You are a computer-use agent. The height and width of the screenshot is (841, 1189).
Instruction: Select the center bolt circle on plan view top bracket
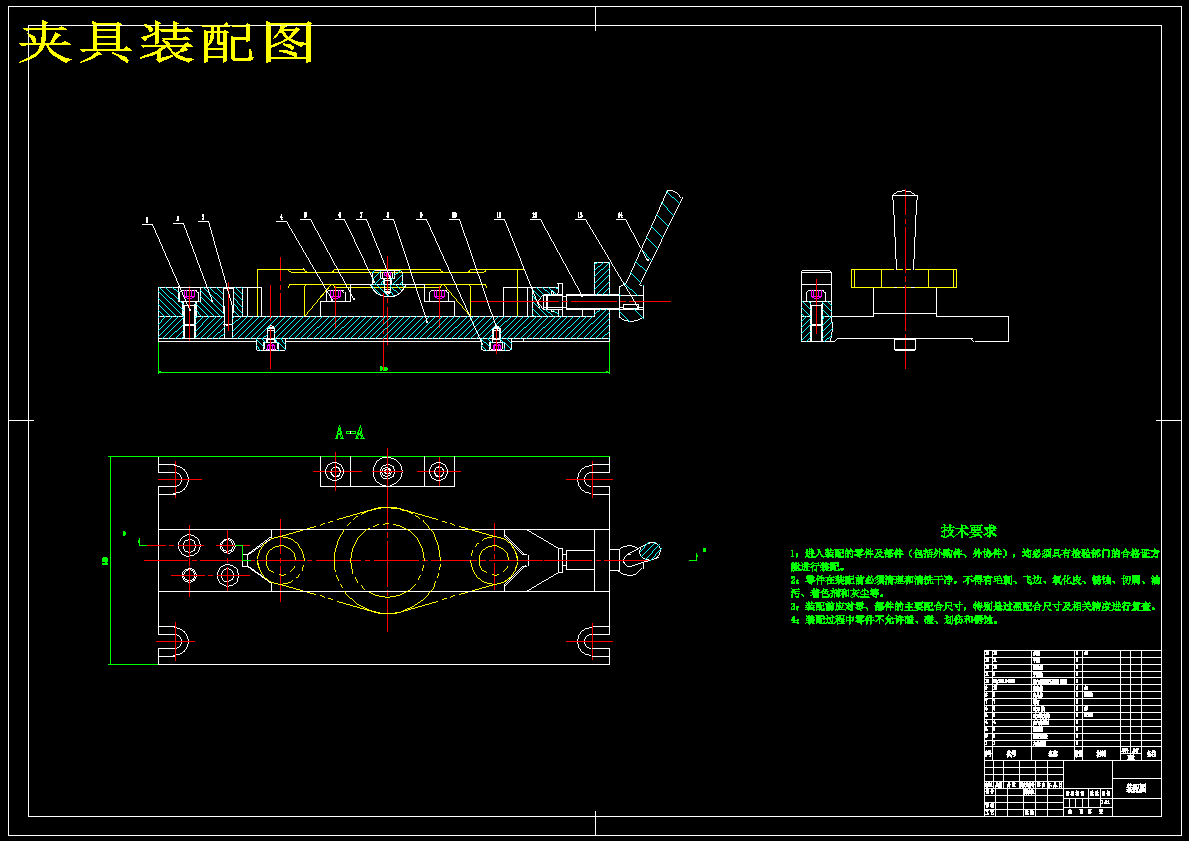tap(387, 472)
